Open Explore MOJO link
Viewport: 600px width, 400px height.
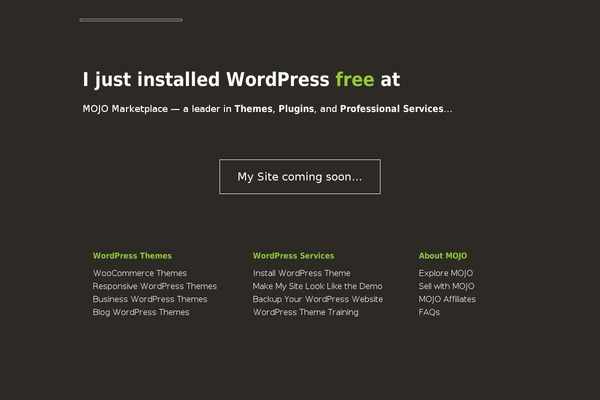click(x=446, y=273)
